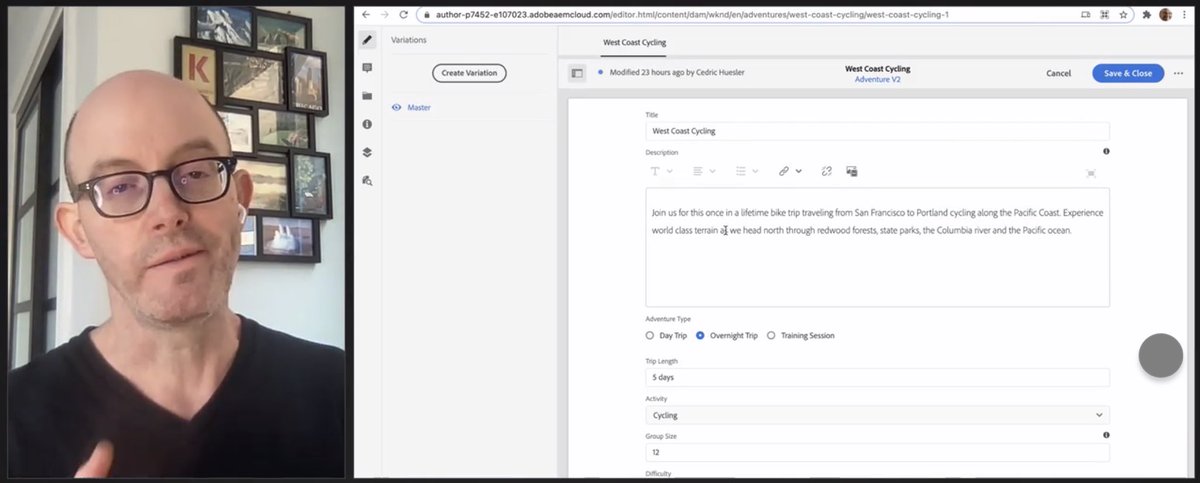
Task: Click the Variations panel heading
Action: click(x=408, y=40)
